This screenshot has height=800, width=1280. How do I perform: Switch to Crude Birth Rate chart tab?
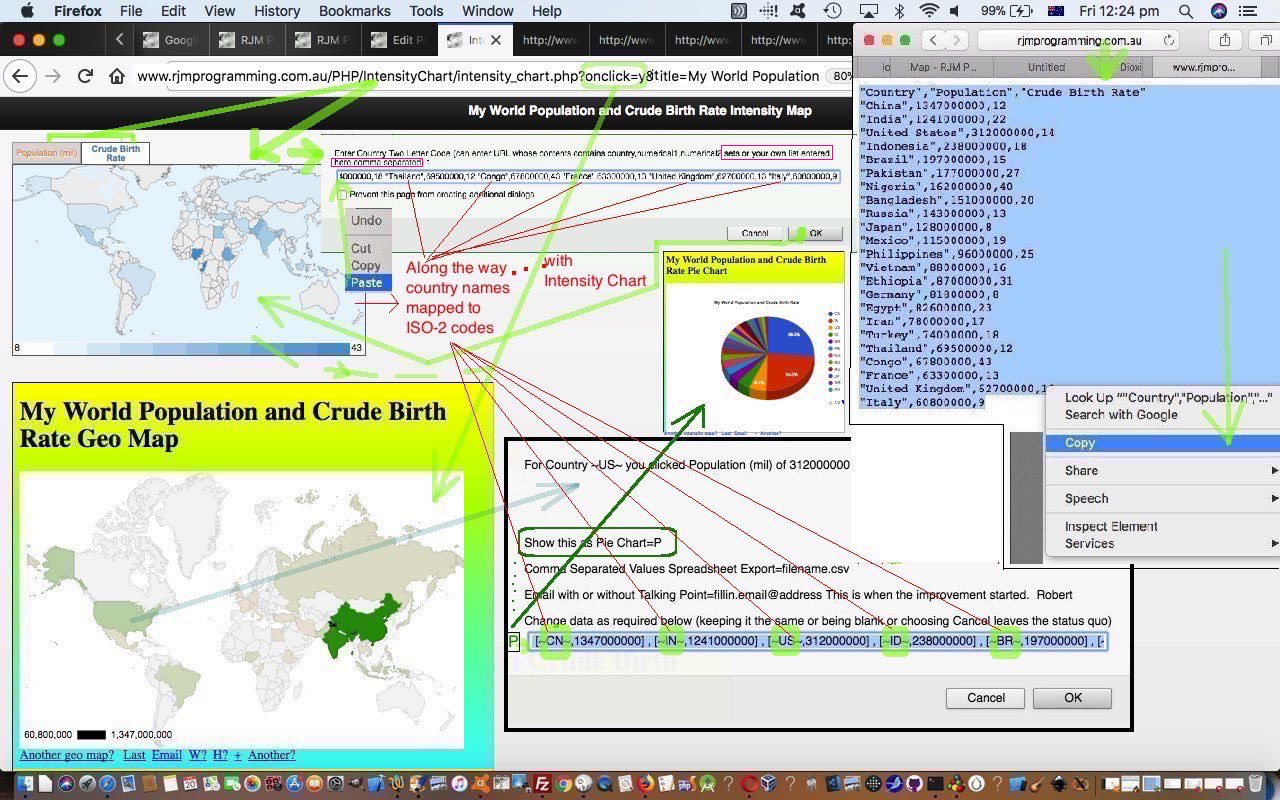click(x=115, y=153)
